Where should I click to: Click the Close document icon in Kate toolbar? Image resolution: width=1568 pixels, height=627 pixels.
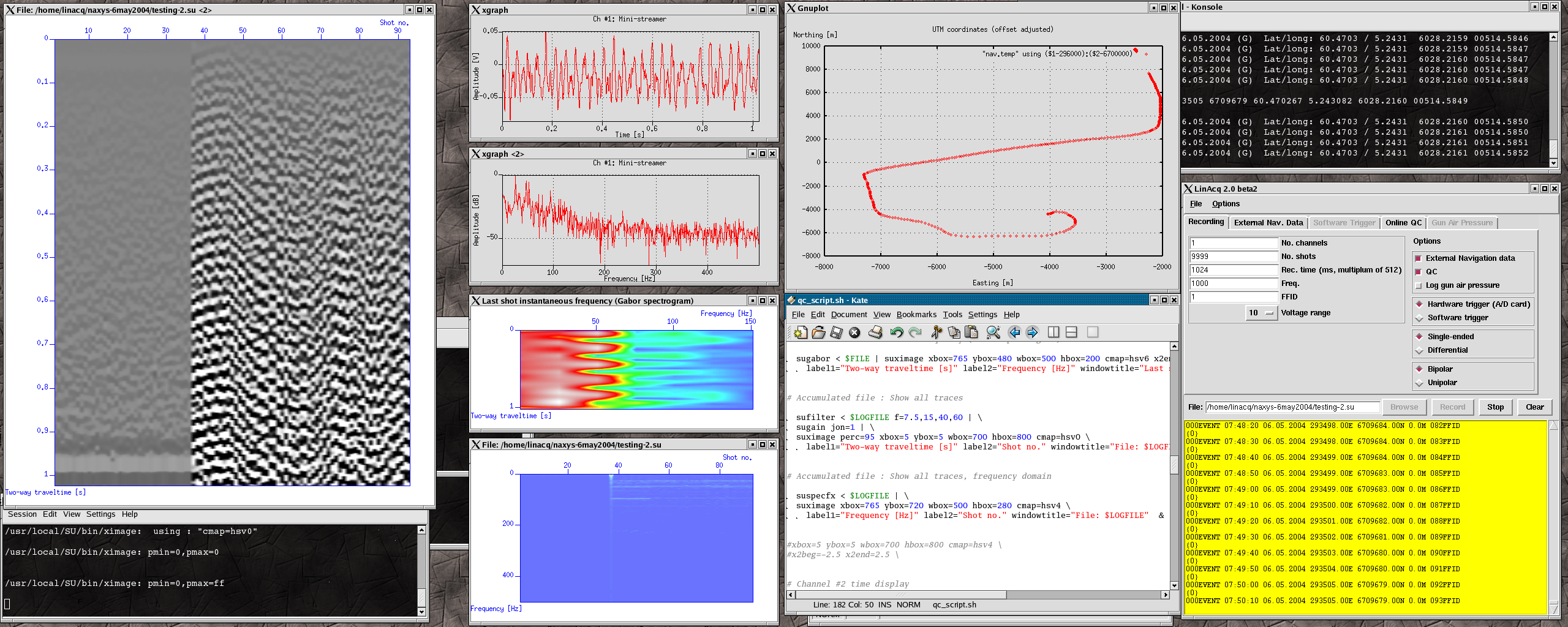click(x=854, y=332)
